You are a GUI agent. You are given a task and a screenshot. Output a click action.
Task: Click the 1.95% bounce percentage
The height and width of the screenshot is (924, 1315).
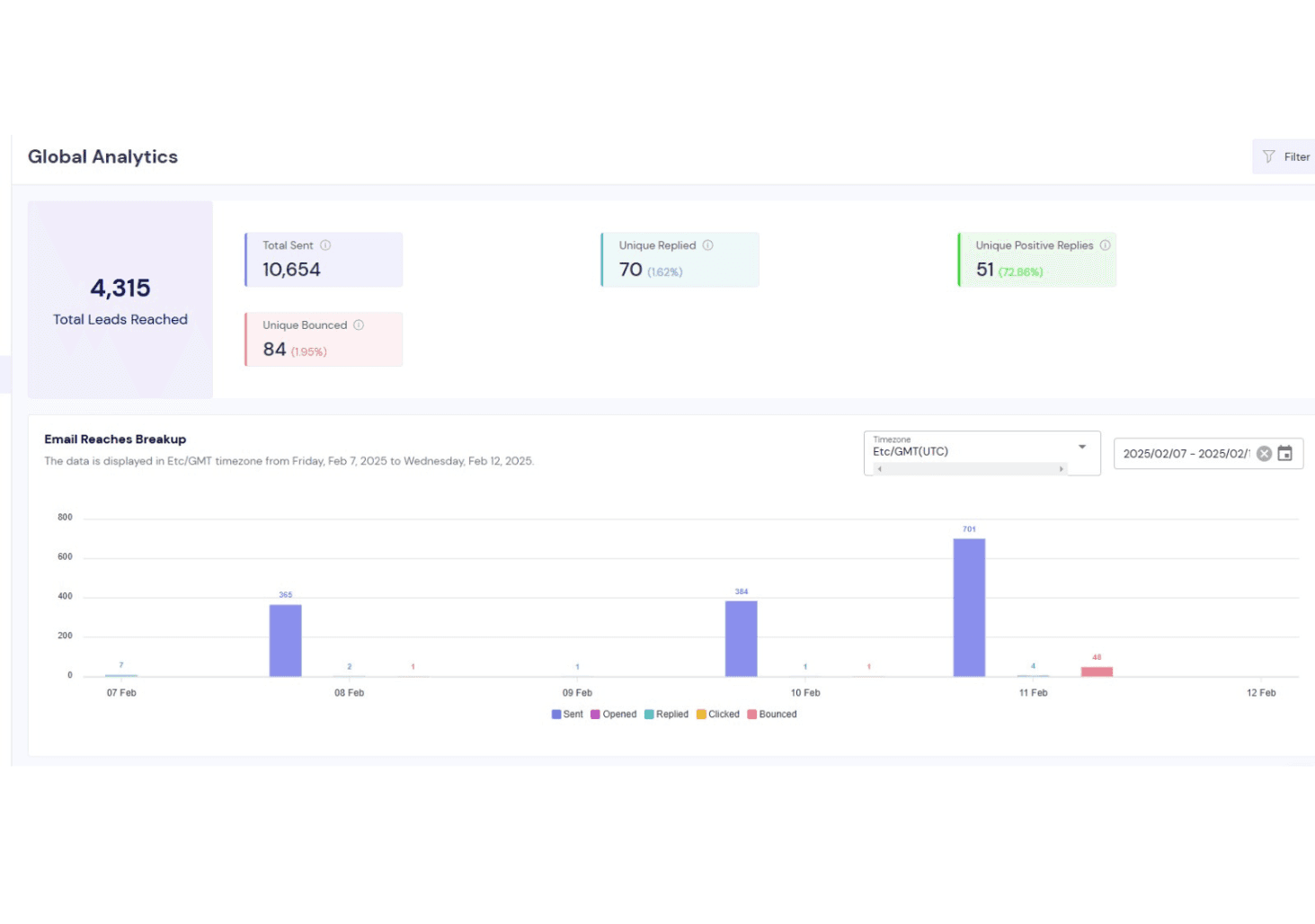pyautogui.click(x=308, y=352)
